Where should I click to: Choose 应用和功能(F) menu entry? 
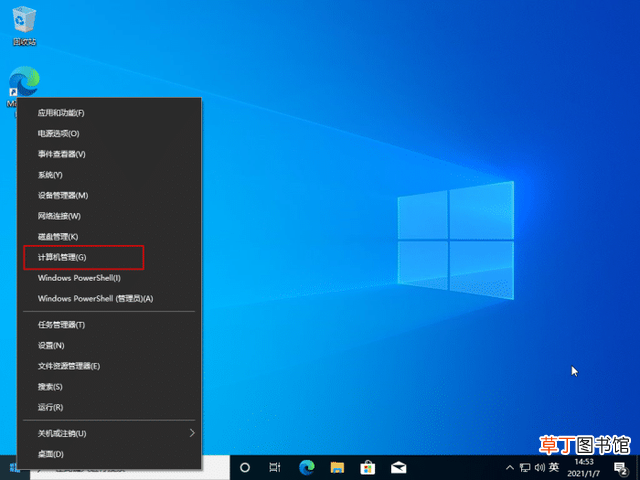tap(109, 113)
